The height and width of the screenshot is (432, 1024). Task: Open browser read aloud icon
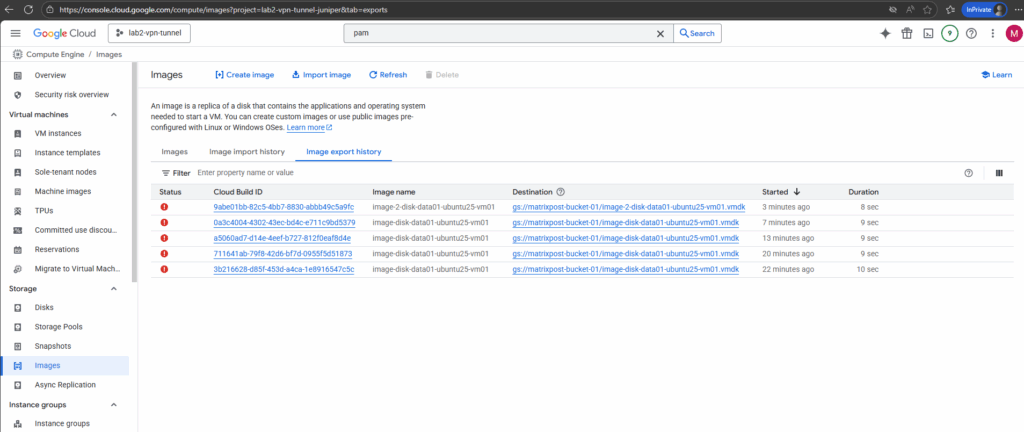click(910, 10)
